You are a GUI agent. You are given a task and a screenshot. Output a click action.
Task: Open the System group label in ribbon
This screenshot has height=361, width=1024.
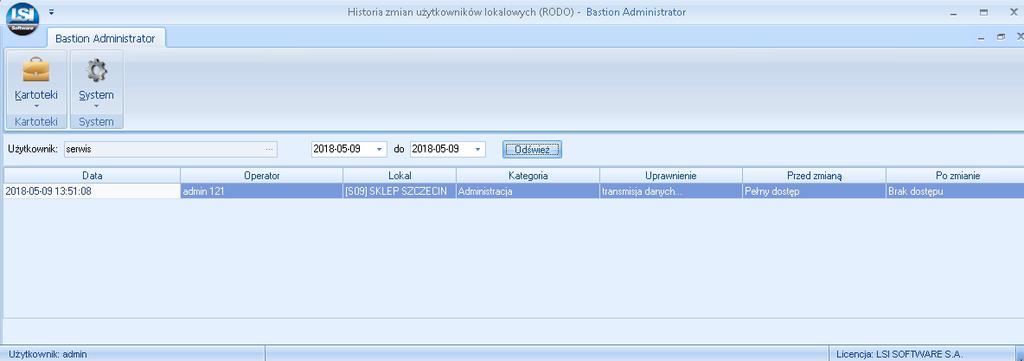pos(96,121)
